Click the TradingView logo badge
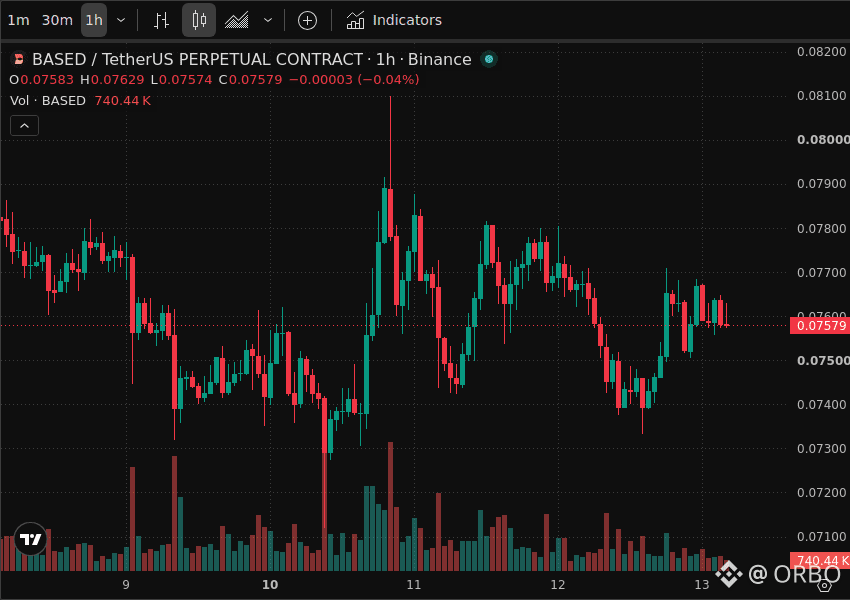The image size is (850, 600). click(x=30, y=539)
